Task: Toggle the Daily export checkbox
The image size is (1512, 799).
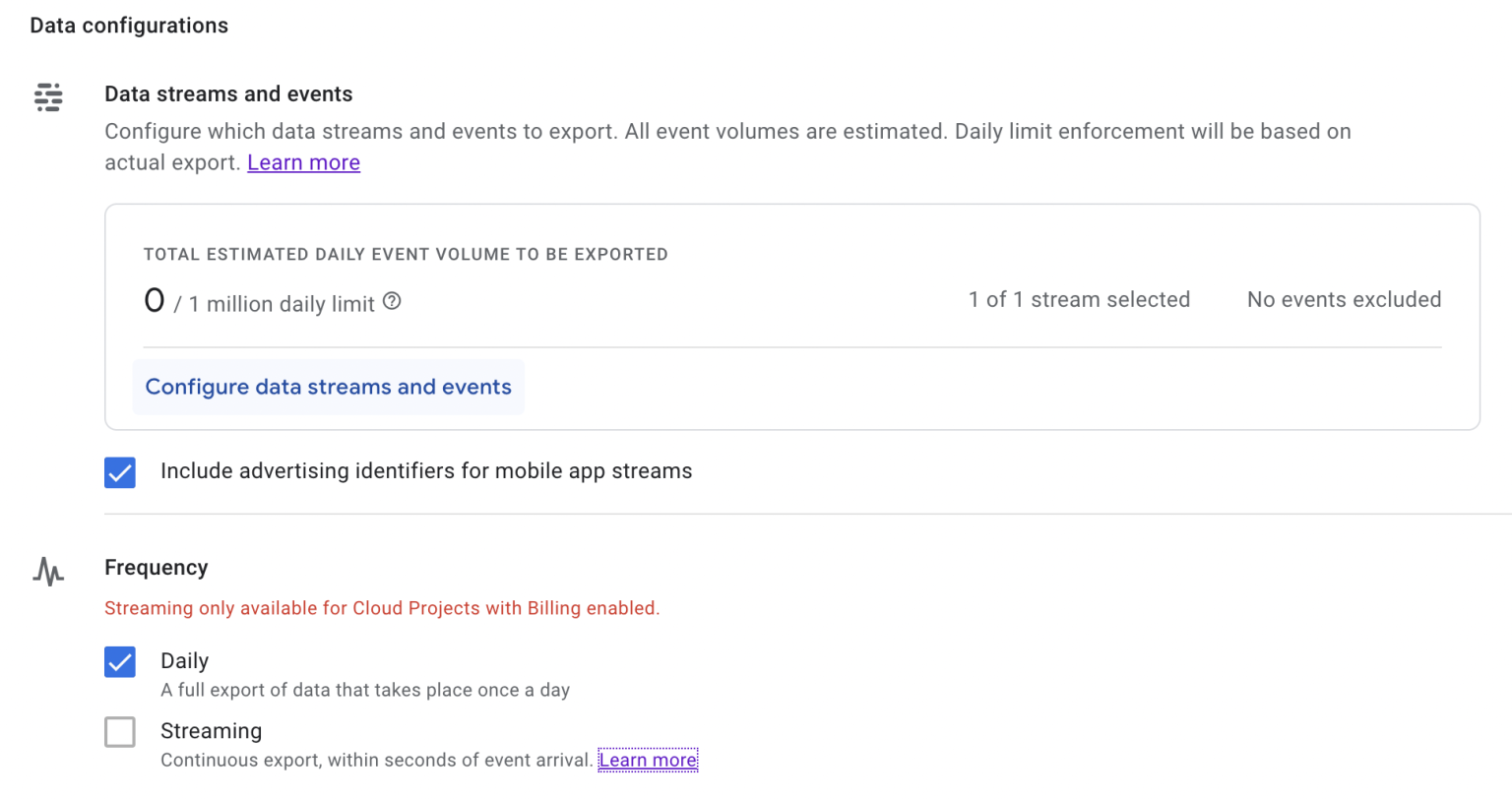Action: (x=120, y=662)
